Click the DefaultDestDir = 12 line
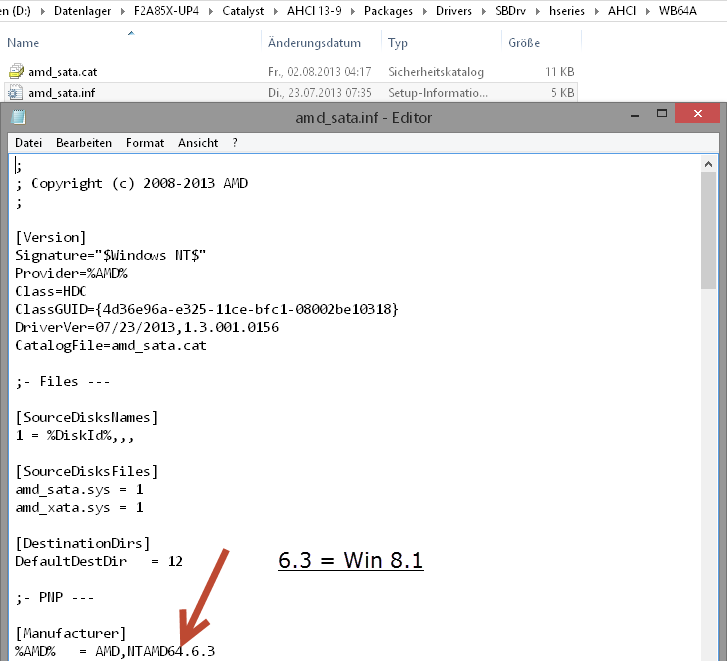The height and width of the screenshot is (661, 727). tap(99, 561)
